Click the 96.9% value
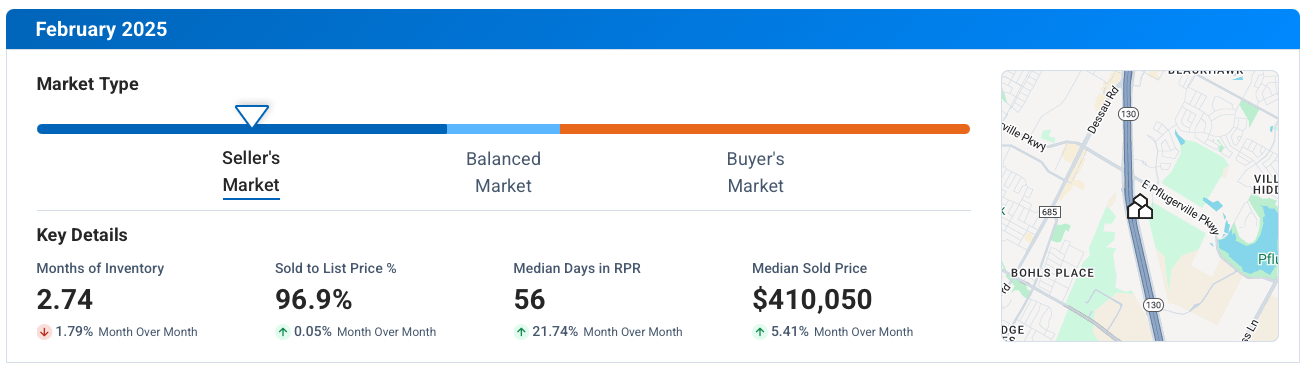The width and height of the screenshot is (1314, 371). (x=315, y=300)
